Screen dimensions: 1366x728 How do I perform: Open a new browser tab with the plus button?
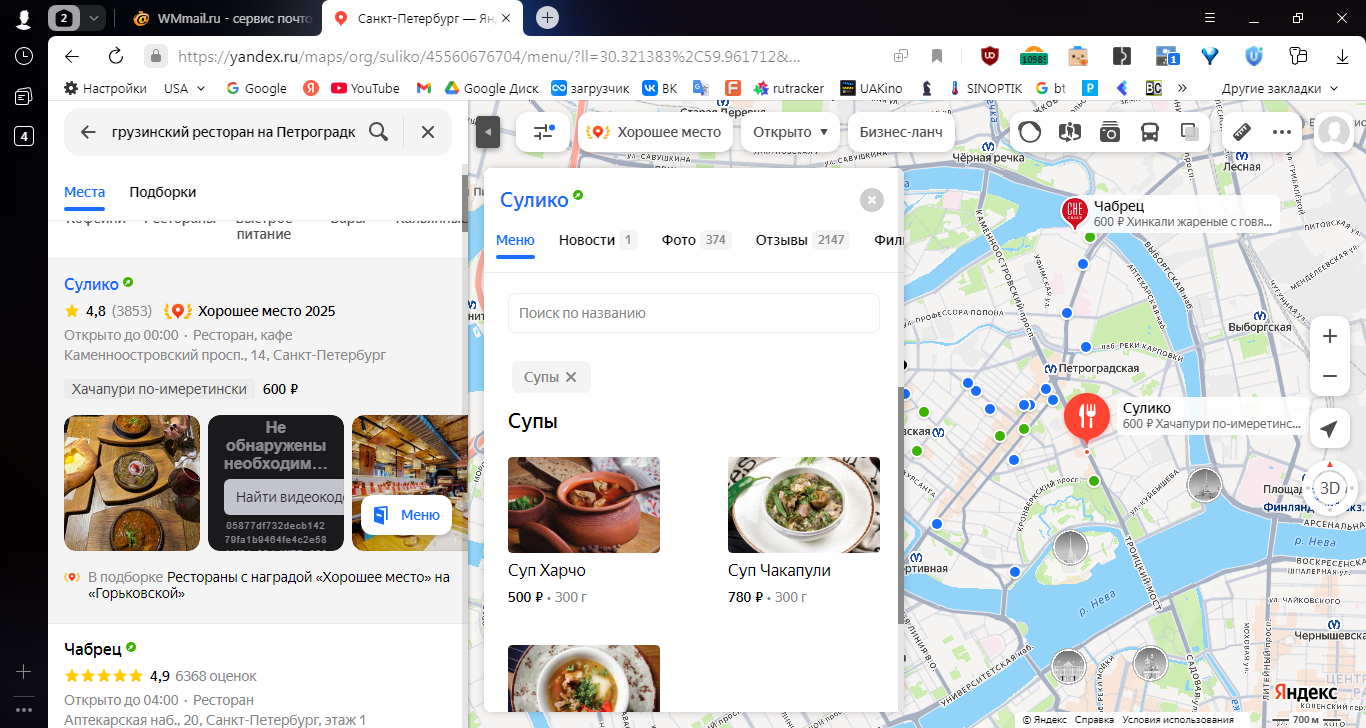point(547,17)
